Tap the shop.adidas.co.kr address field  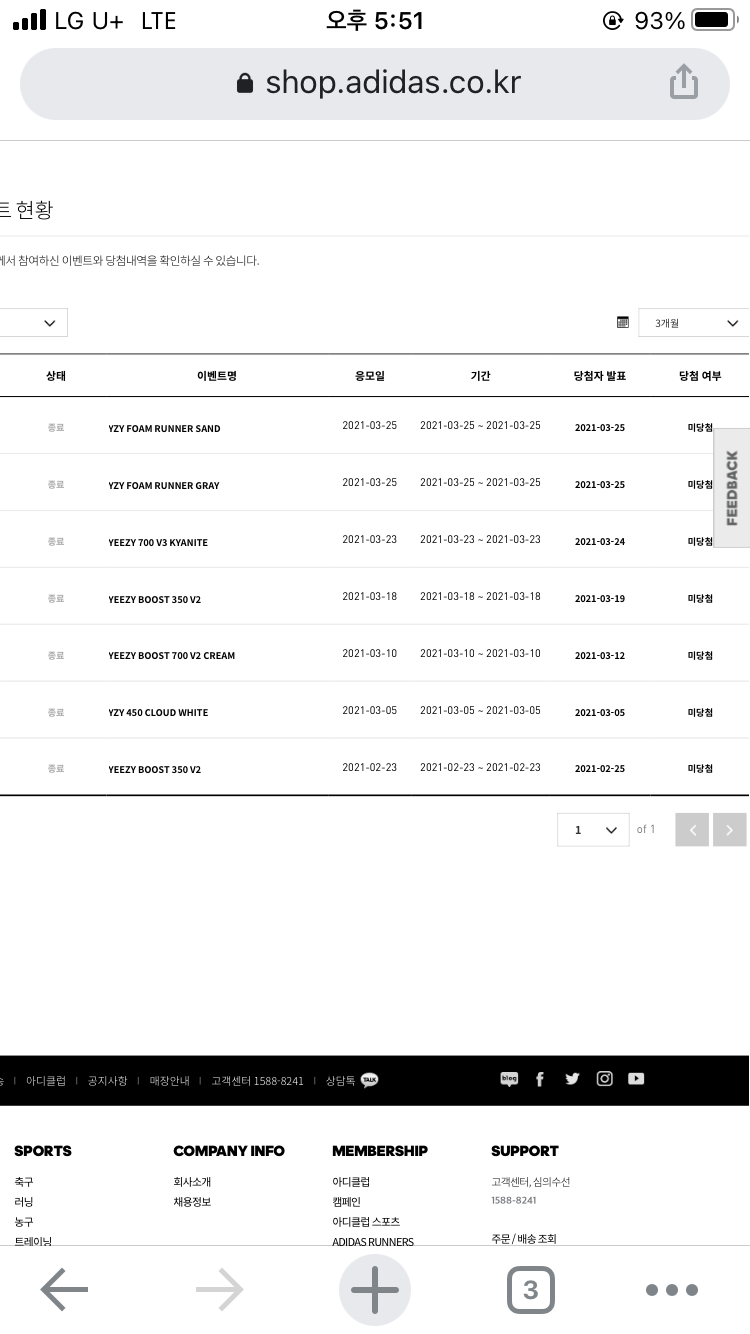[x=375, y=83]
